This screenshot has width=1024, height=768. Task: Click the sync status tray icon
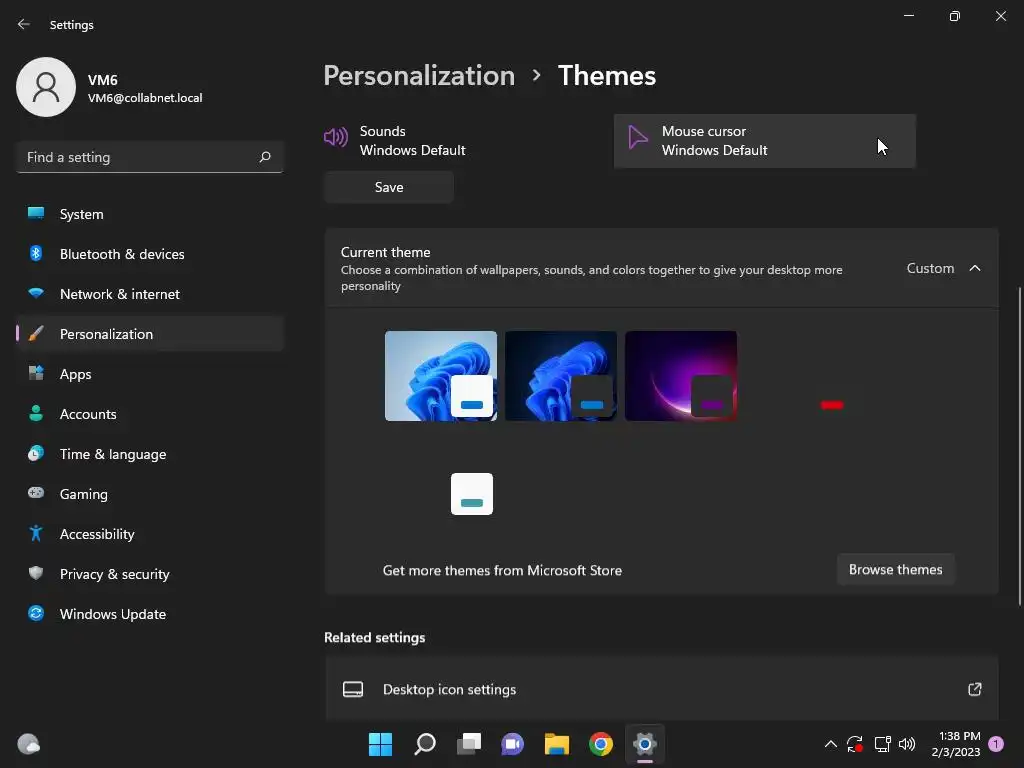coord(855,744)
